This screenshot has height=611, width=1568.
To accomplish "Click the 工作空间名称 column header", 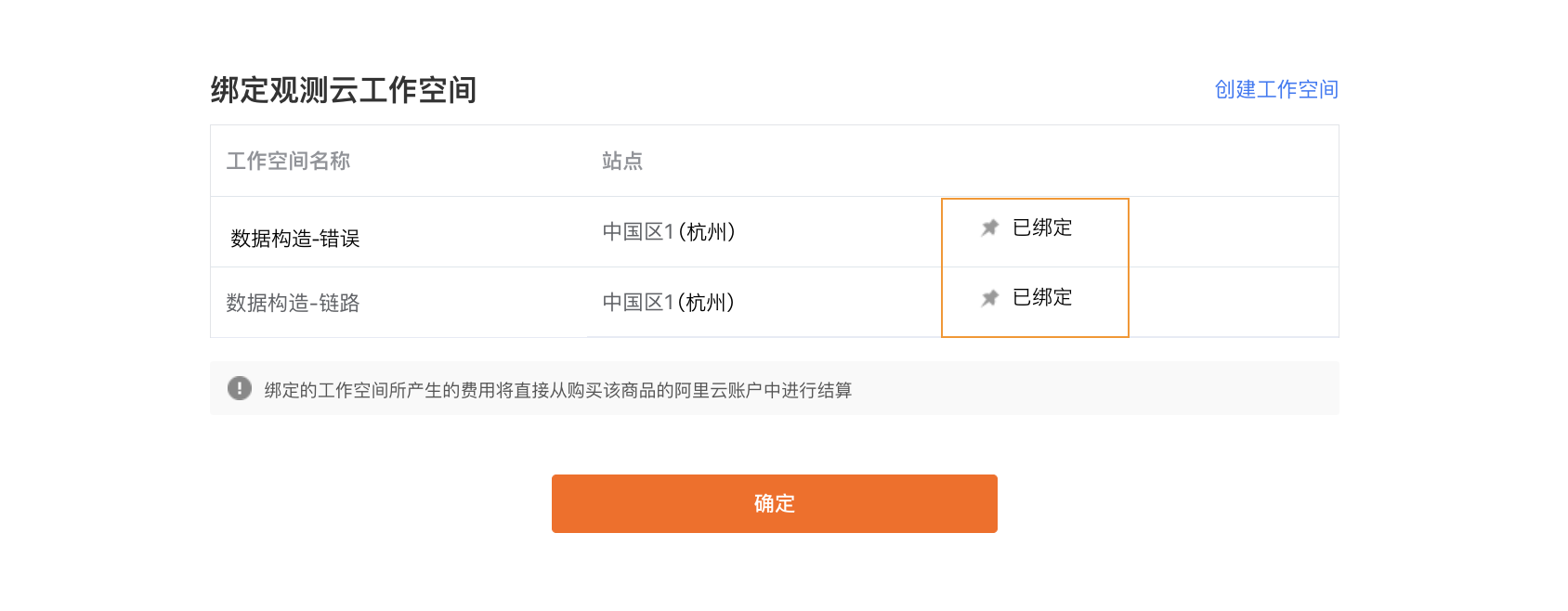I will click(288, 161).
